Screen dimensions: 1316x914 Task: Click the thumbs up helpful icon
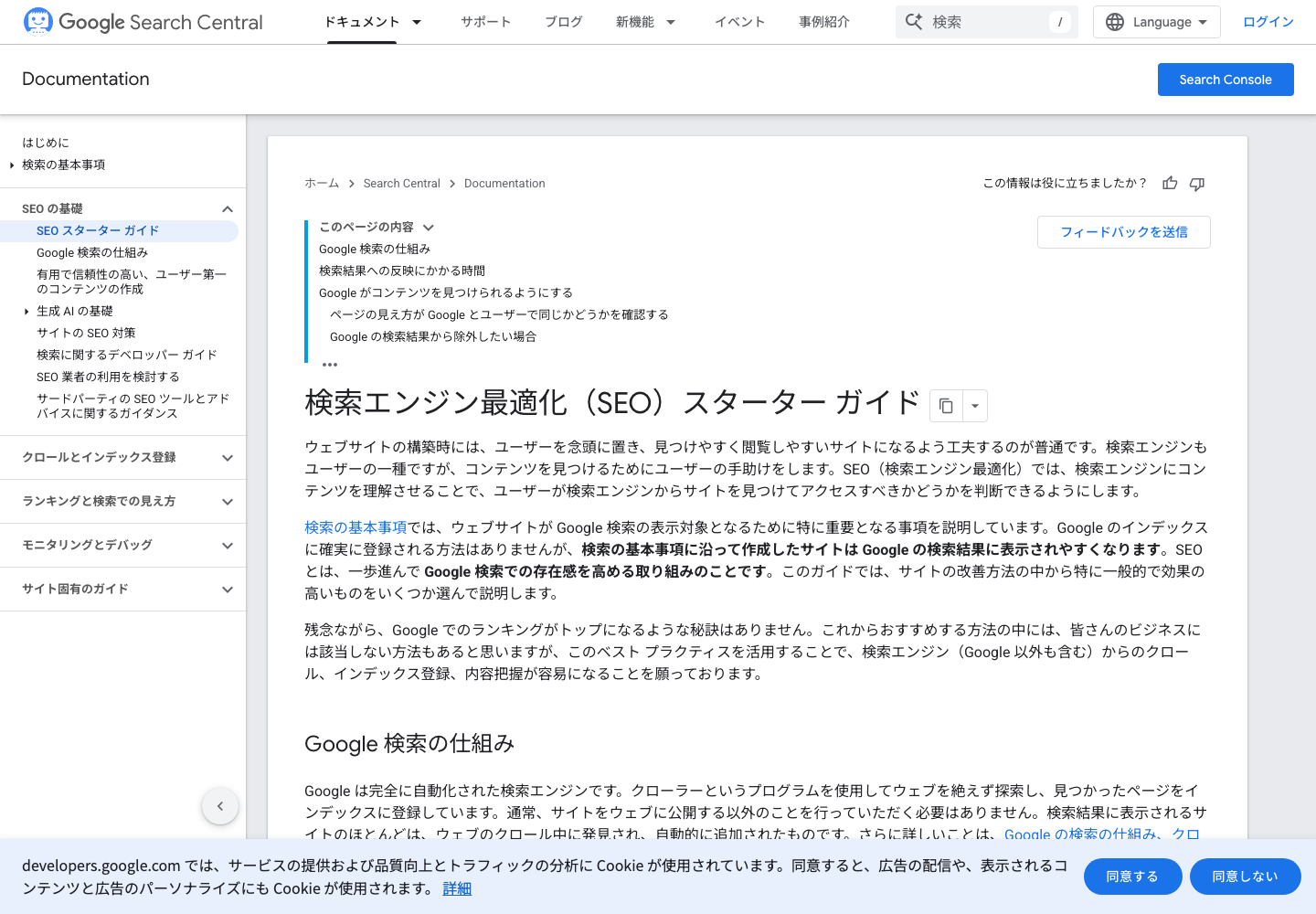(1170, 184)
